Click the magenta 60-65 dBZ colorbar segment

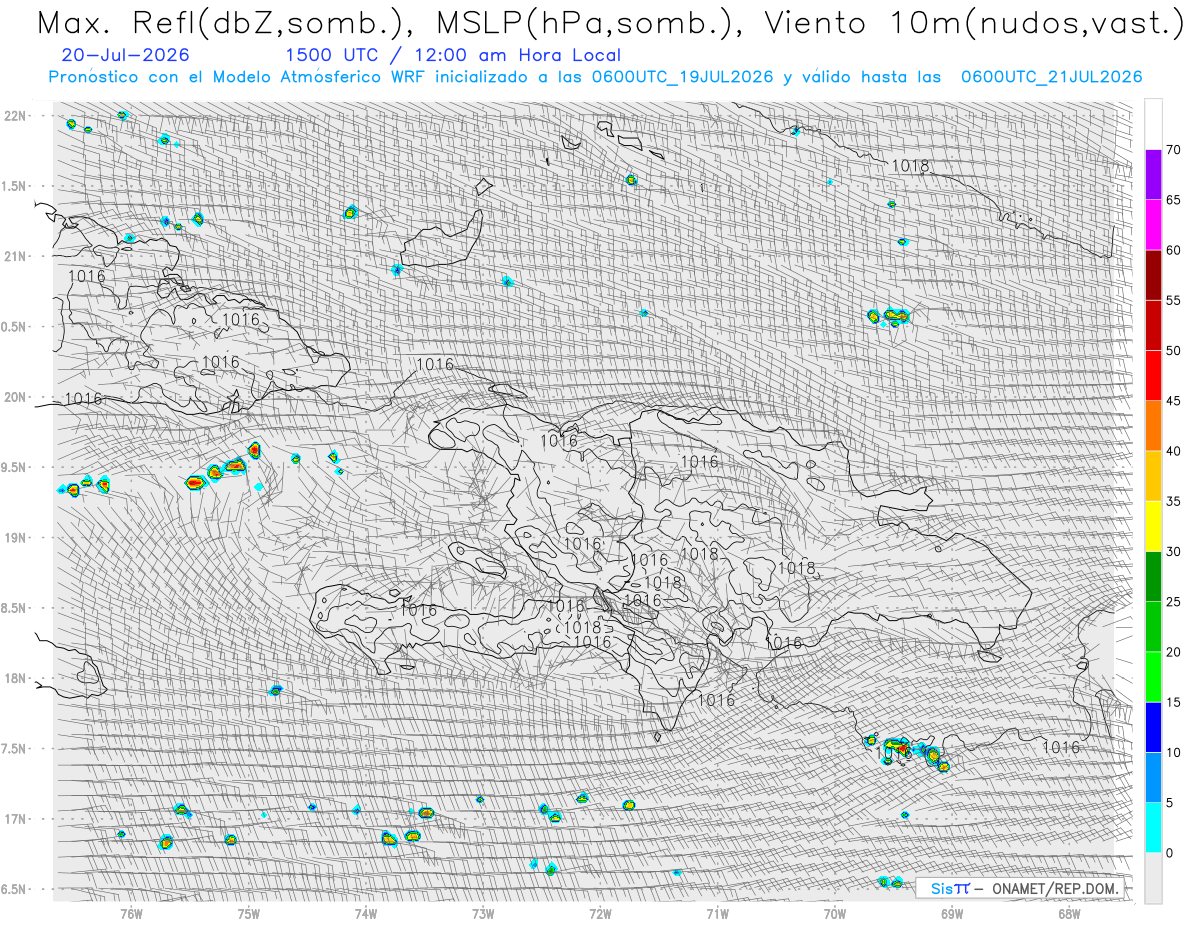click(x=1154, y=225)
